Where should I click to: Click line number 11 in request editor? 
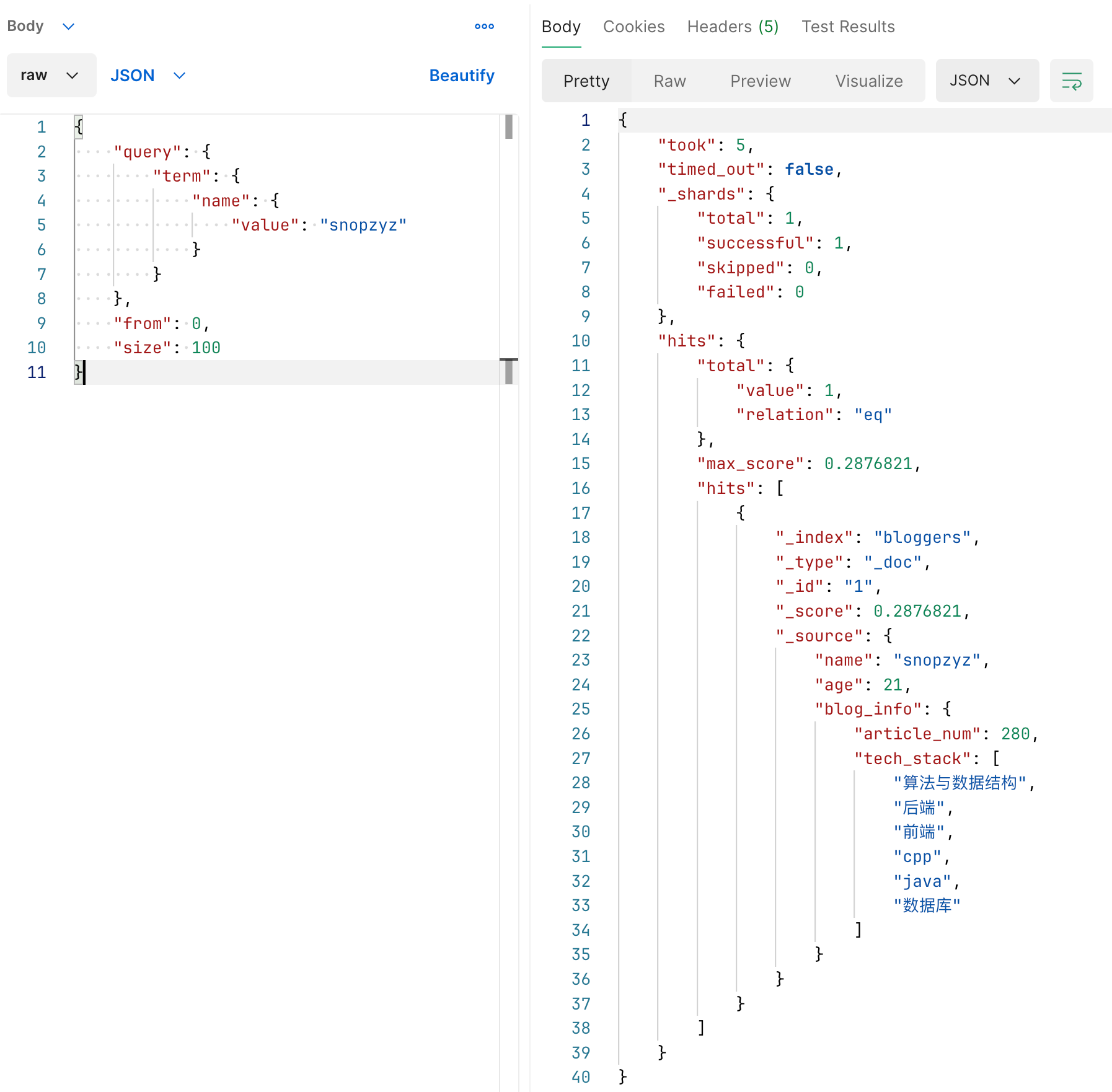point(37,372)
